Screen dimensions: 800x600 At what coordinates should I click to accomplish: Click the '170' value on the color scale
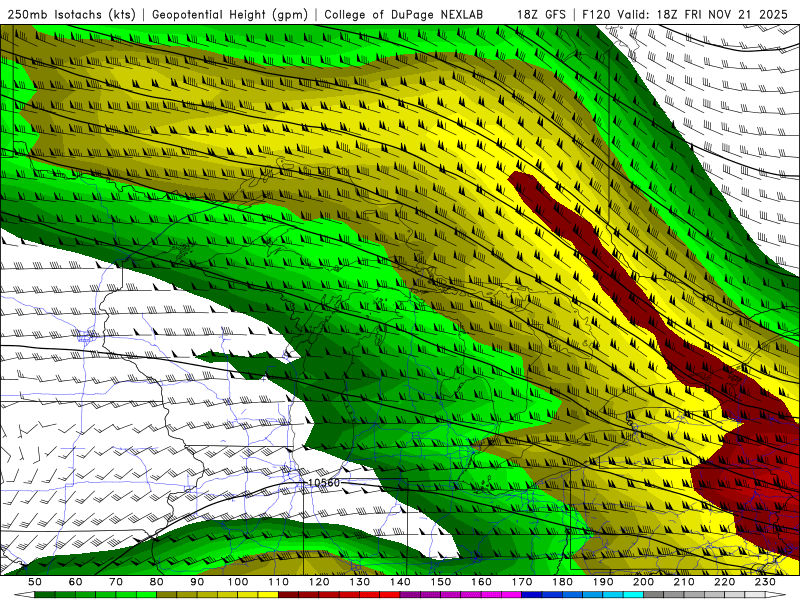click(x=522, y=582)
